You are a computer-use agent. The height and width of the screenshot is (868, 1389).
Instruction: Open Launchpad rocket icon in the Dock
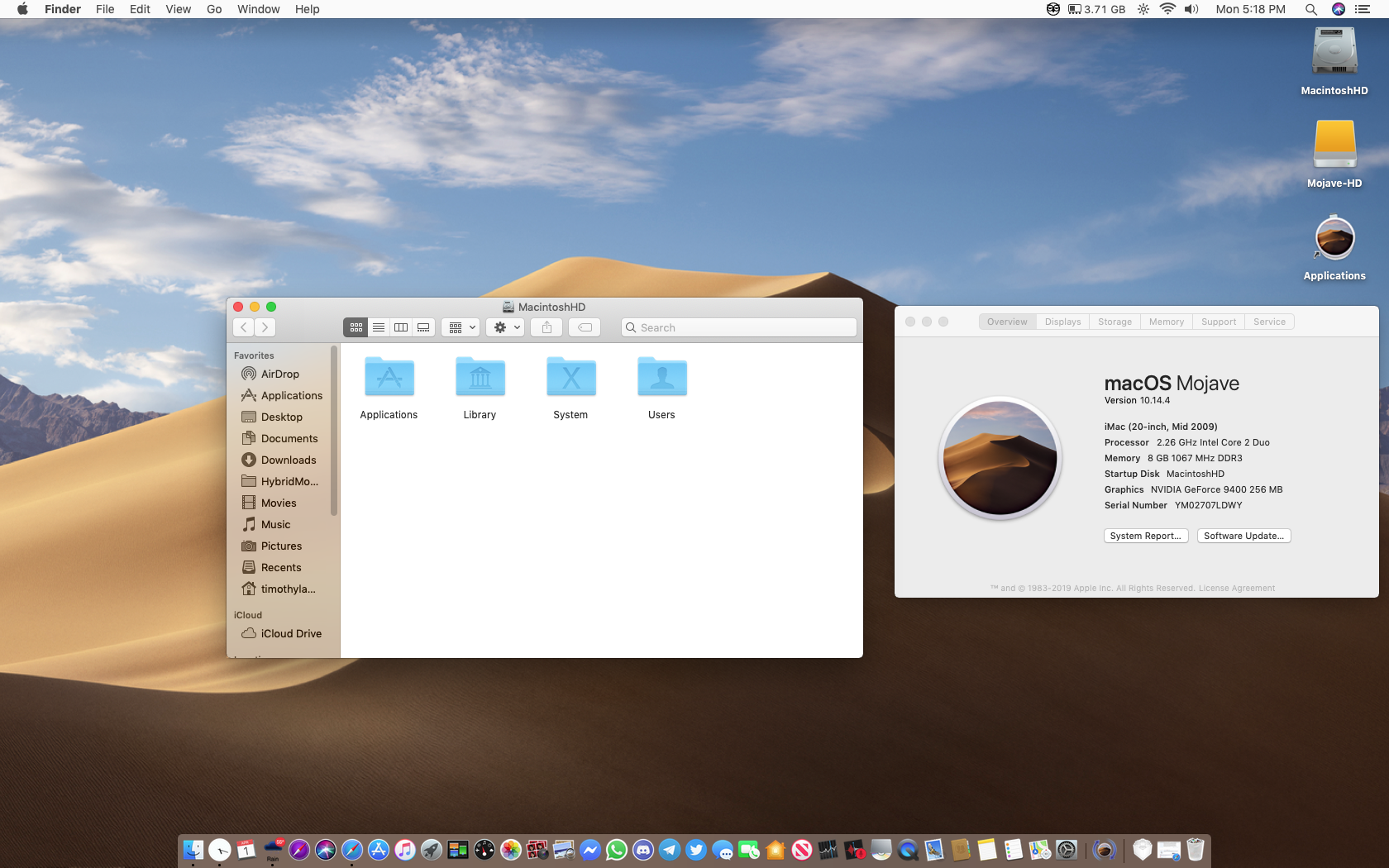[x=432, y=850]
